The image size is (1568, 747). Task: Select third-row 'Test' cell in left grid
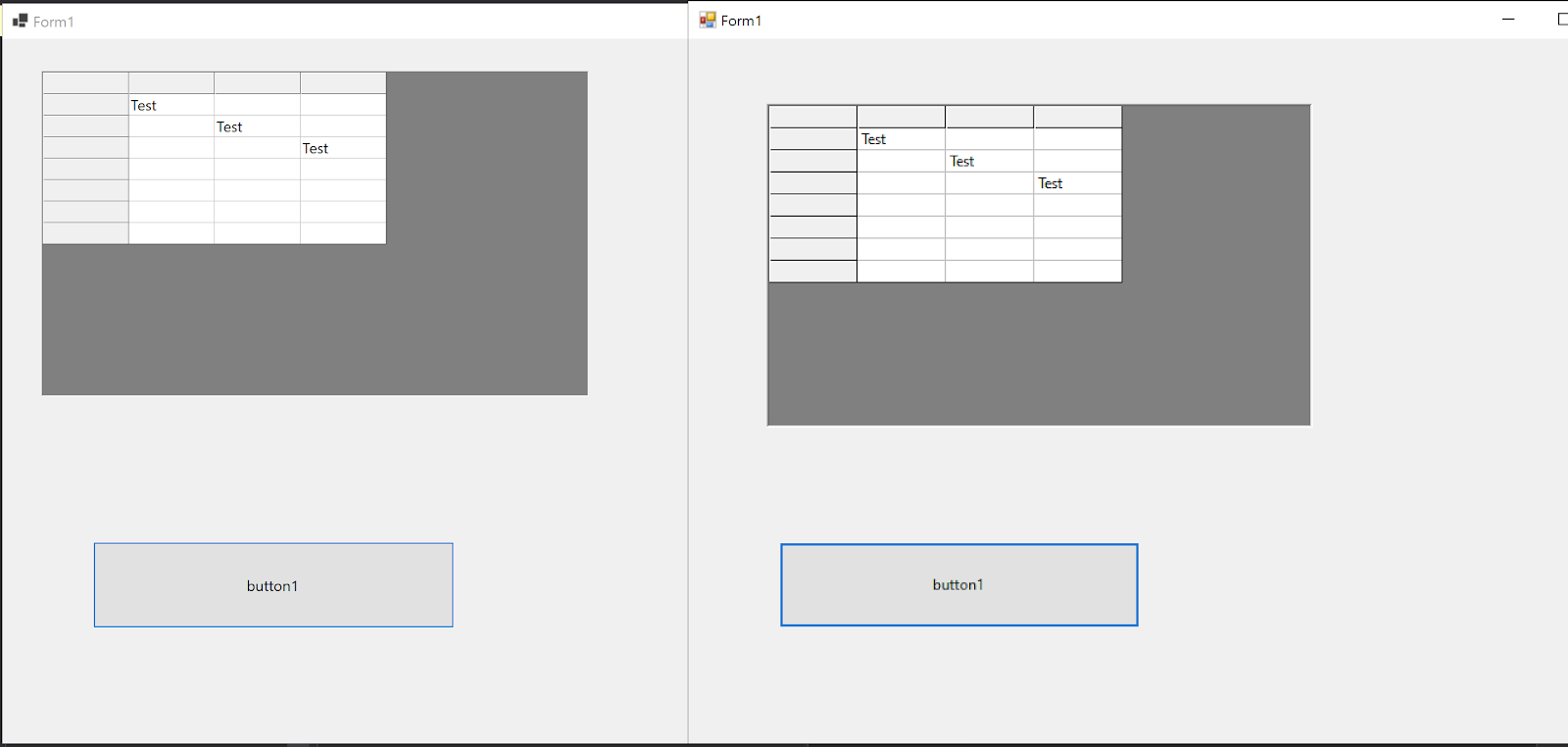(x=343, y=148)
